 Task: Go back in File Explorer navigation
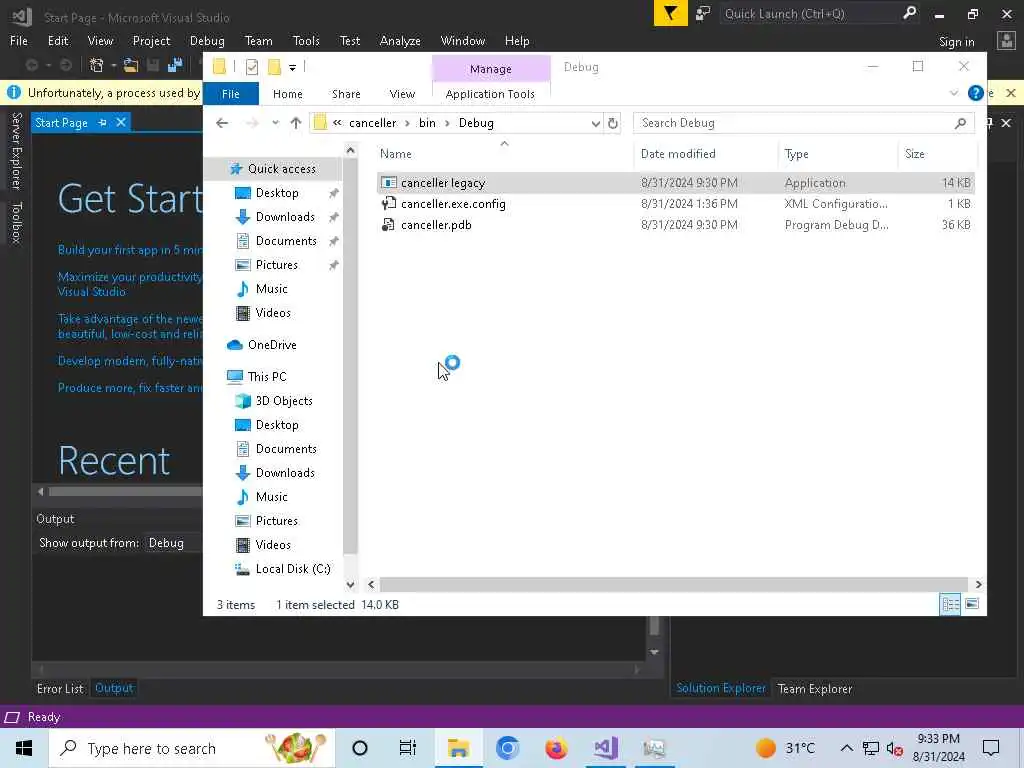pos(222,123)
